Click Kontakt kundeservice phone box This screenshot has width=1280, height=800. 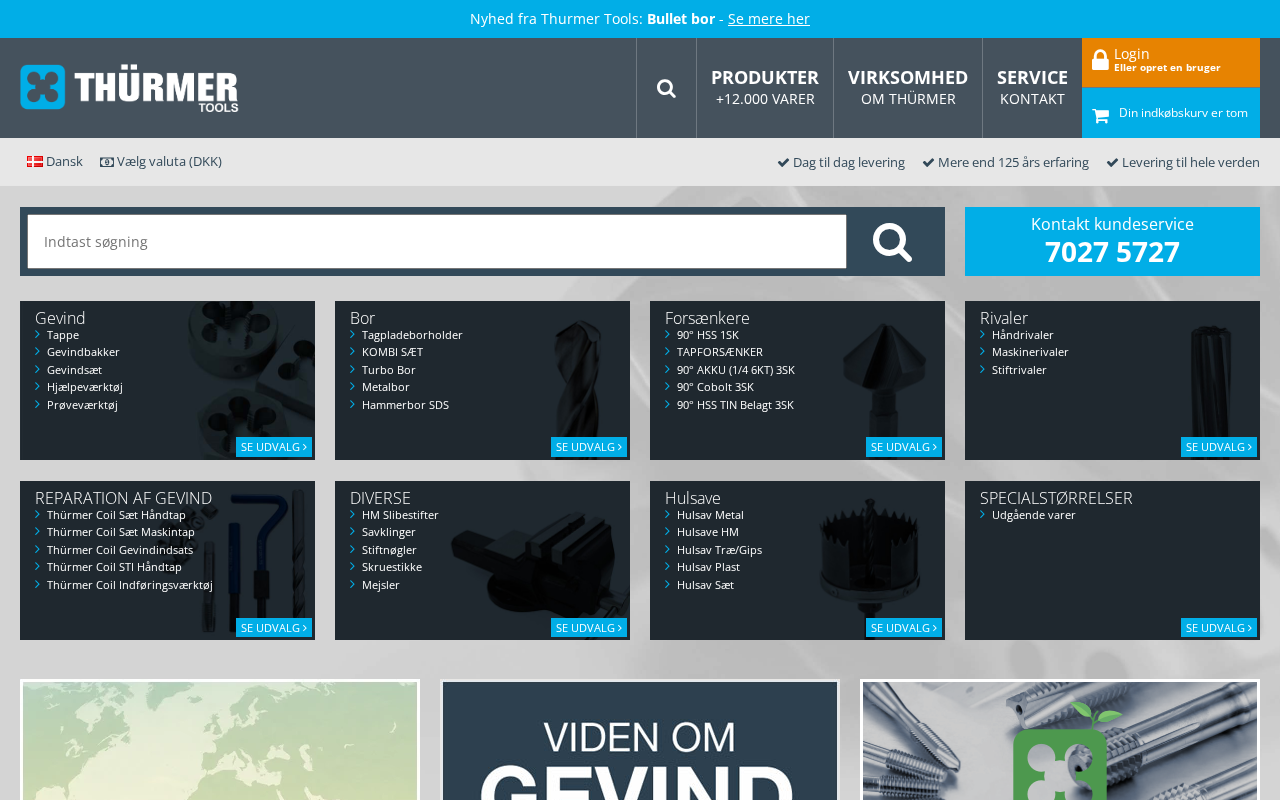pyautogui.click(x=1112, y=241)
